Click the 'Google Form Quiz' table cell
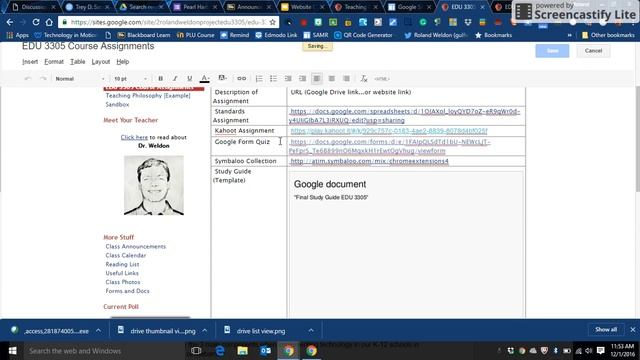 point(249,146)
